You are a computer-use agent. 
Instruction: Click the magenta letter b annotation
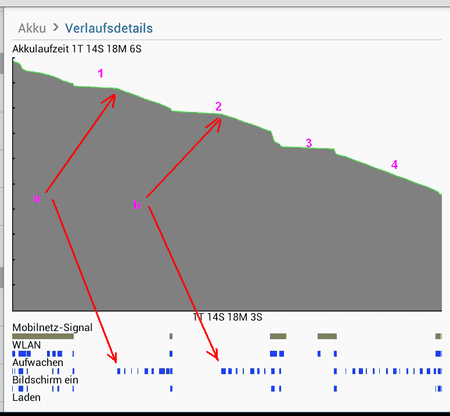pos(137,204)
